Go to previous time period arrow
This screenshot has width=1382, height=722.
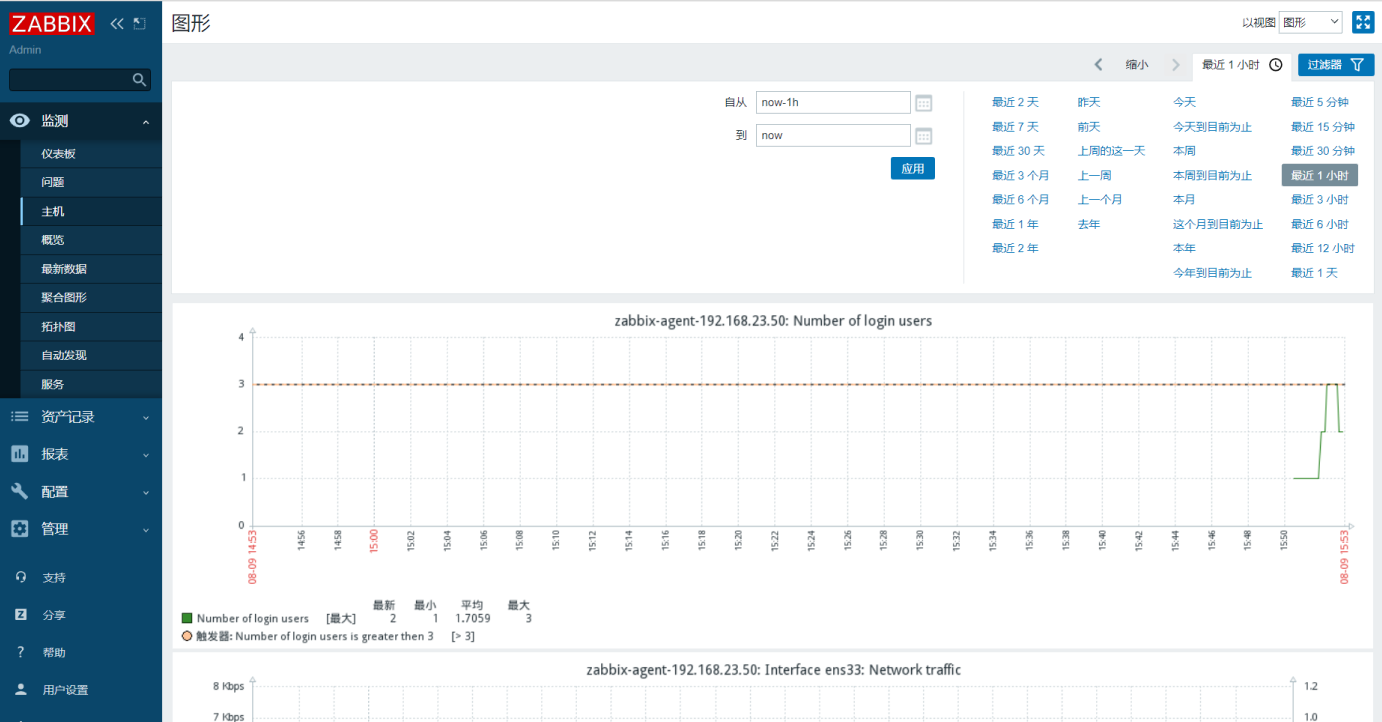click(1098, 65)
